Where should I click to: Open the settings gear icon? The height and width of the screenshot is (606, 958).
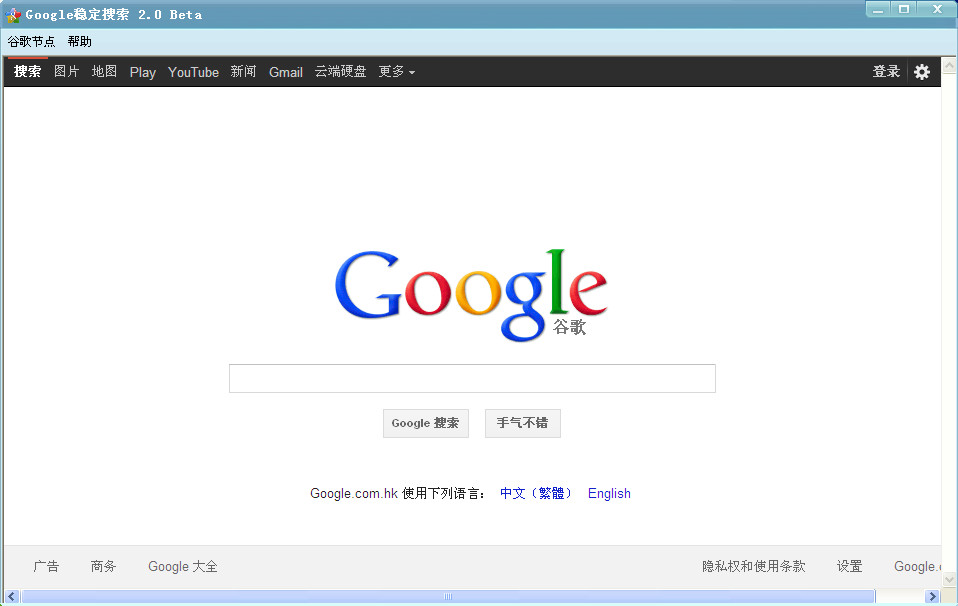[x=921, y=72]
